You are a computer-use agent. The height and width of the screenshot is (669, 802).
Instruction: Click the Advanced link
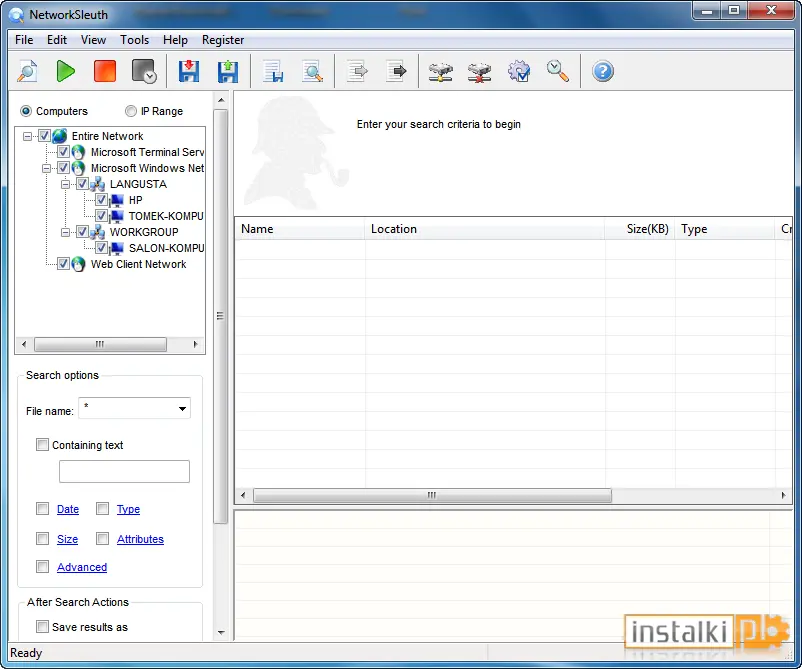tap(82, 567)
